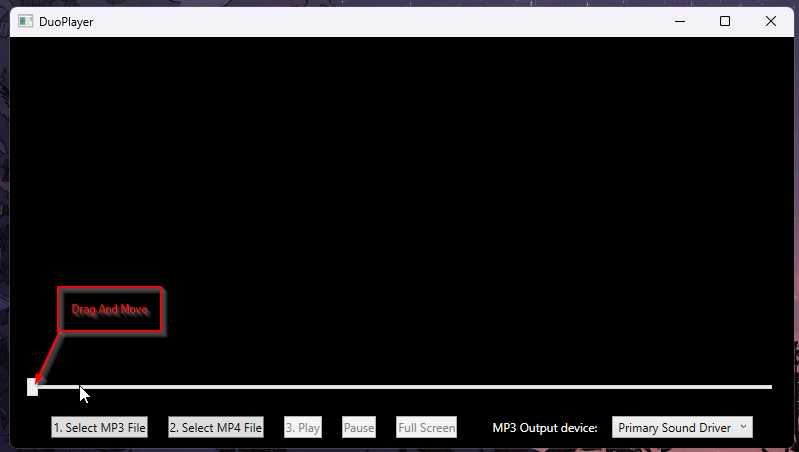799x452 pixels.
Task: Click the MP3 Output device label
Action: pos(545,428)
